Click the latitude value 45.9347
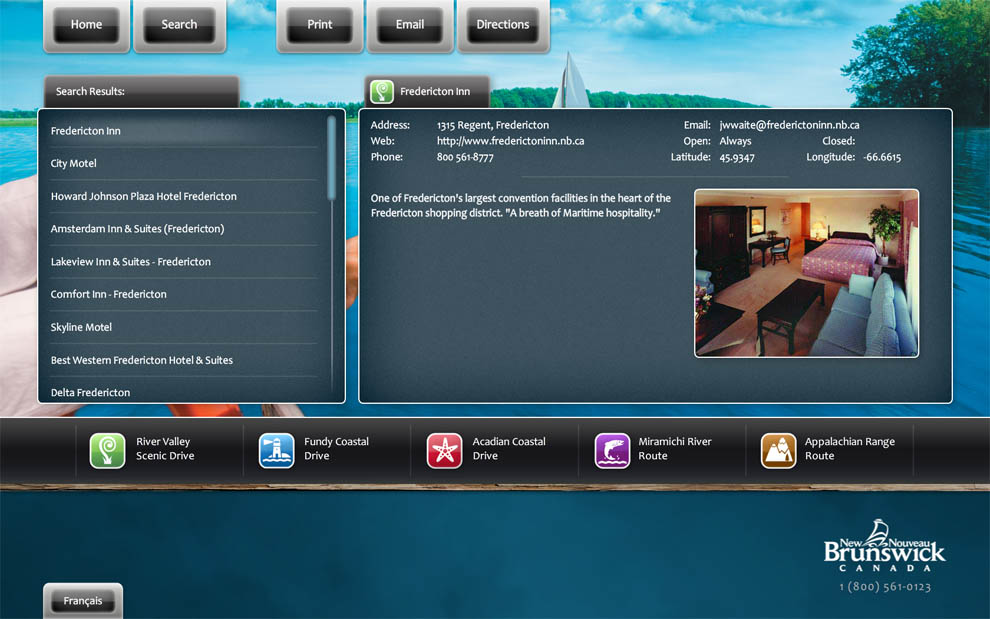990x619 pixels. [737, 157]
